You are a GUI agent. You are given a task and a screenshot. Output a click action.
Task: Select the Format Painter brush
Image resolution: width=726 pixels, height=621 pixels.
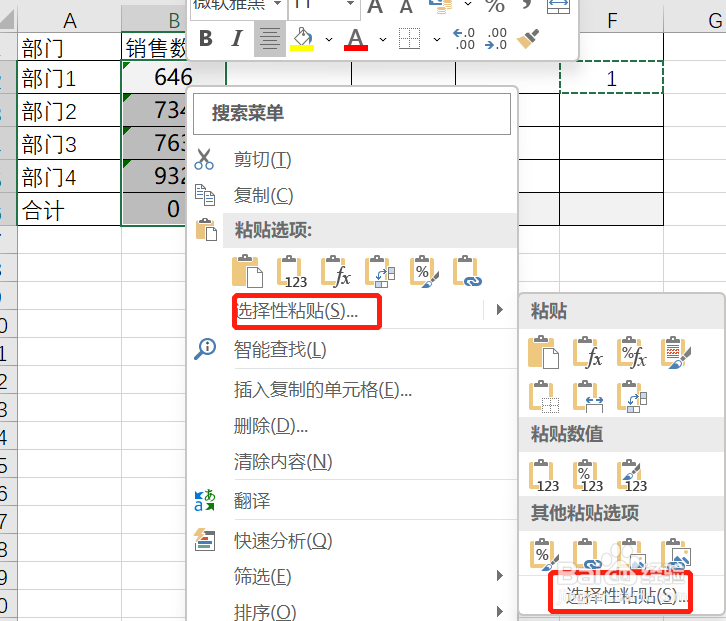tap(528, 39)
